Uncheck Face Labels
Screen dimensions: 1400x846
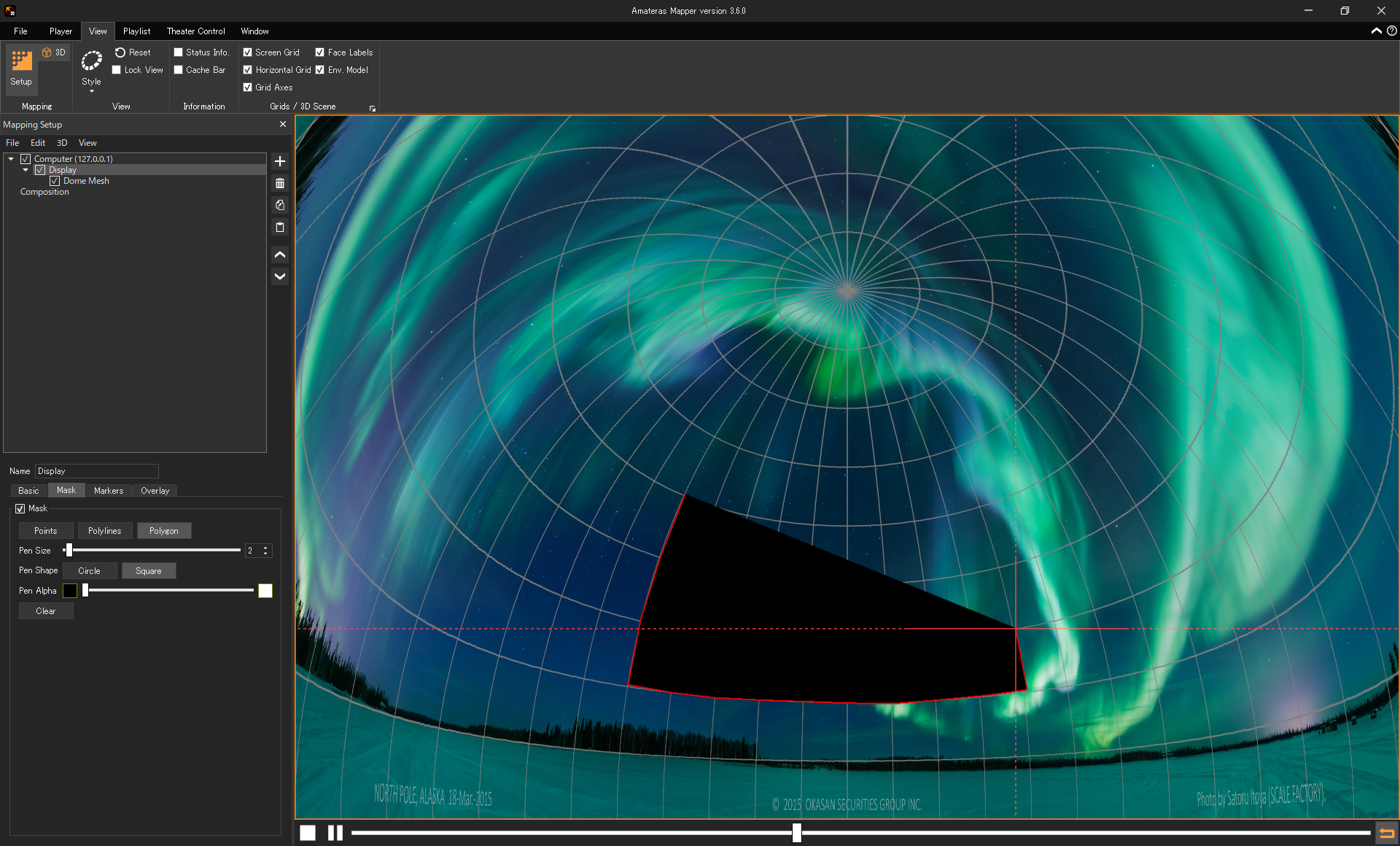click(x=319, y=53)
